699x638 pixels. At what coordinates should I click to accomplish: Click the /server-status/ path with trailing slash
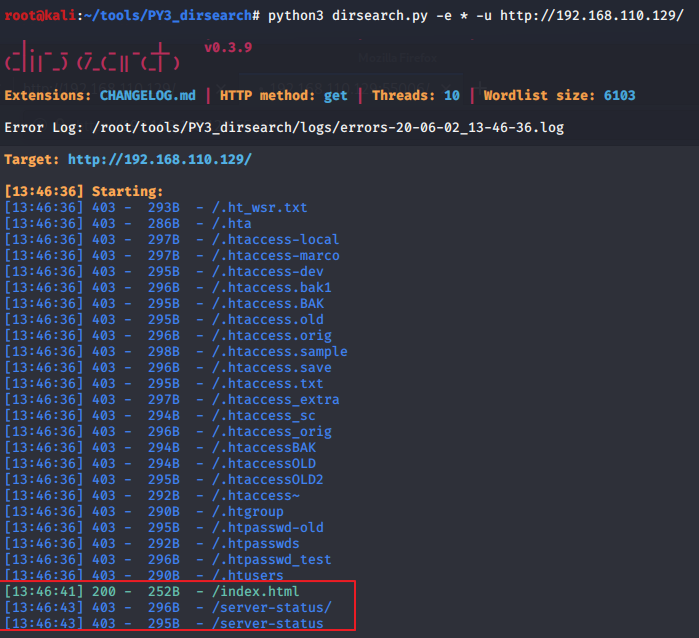[x=271, y=608]
